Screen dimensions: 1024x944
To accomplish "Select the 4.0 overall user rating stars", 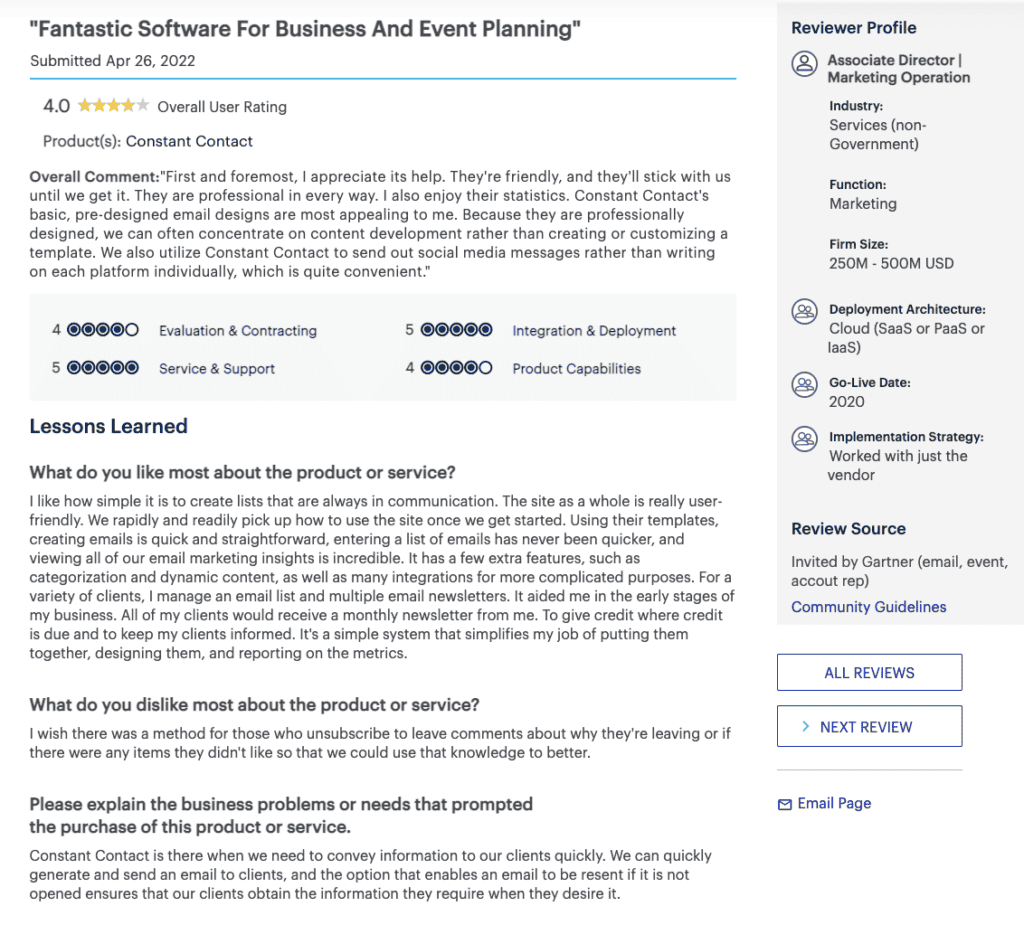I will pos(113,104).
